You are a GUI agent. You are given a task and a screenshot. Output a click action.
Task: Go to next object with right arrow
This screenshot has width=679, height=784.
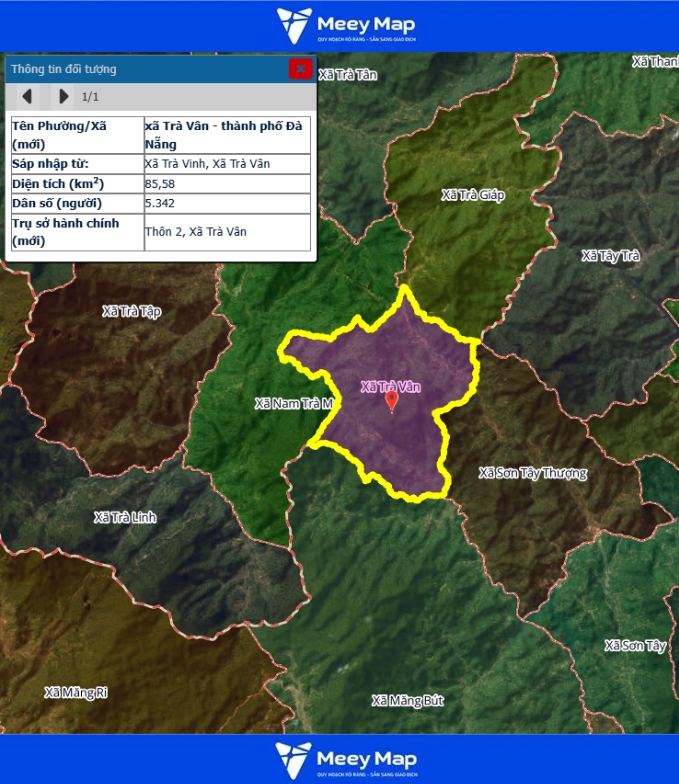pos(63,96)
